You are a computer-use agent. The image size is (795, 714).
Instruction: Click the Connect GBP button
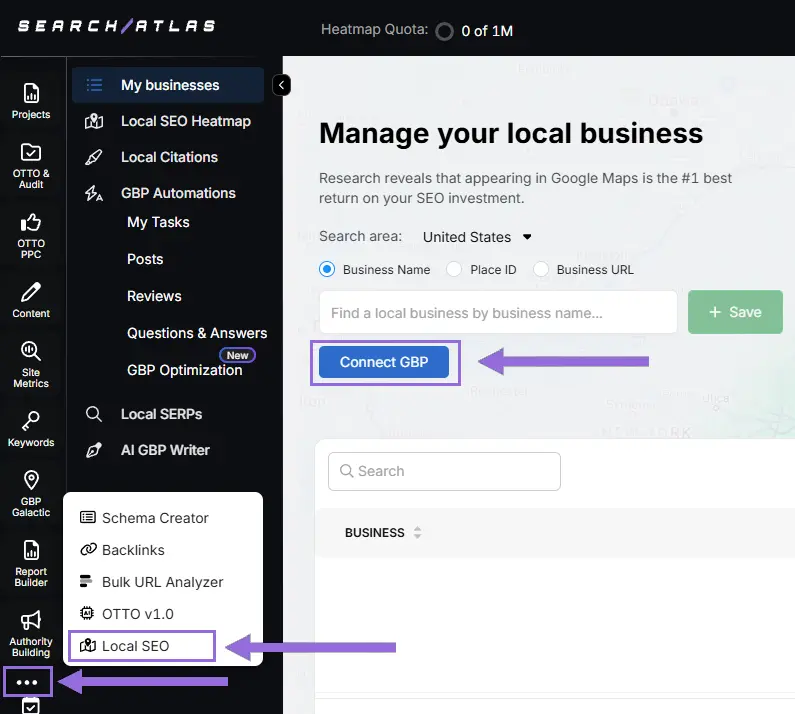(384, 362)
